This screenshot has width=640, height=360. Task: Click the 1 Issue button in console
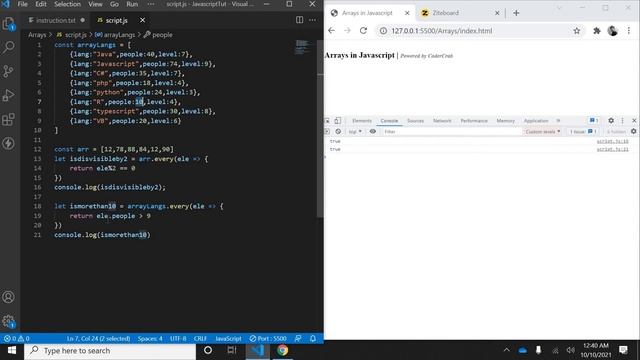[x=583, y=131]
